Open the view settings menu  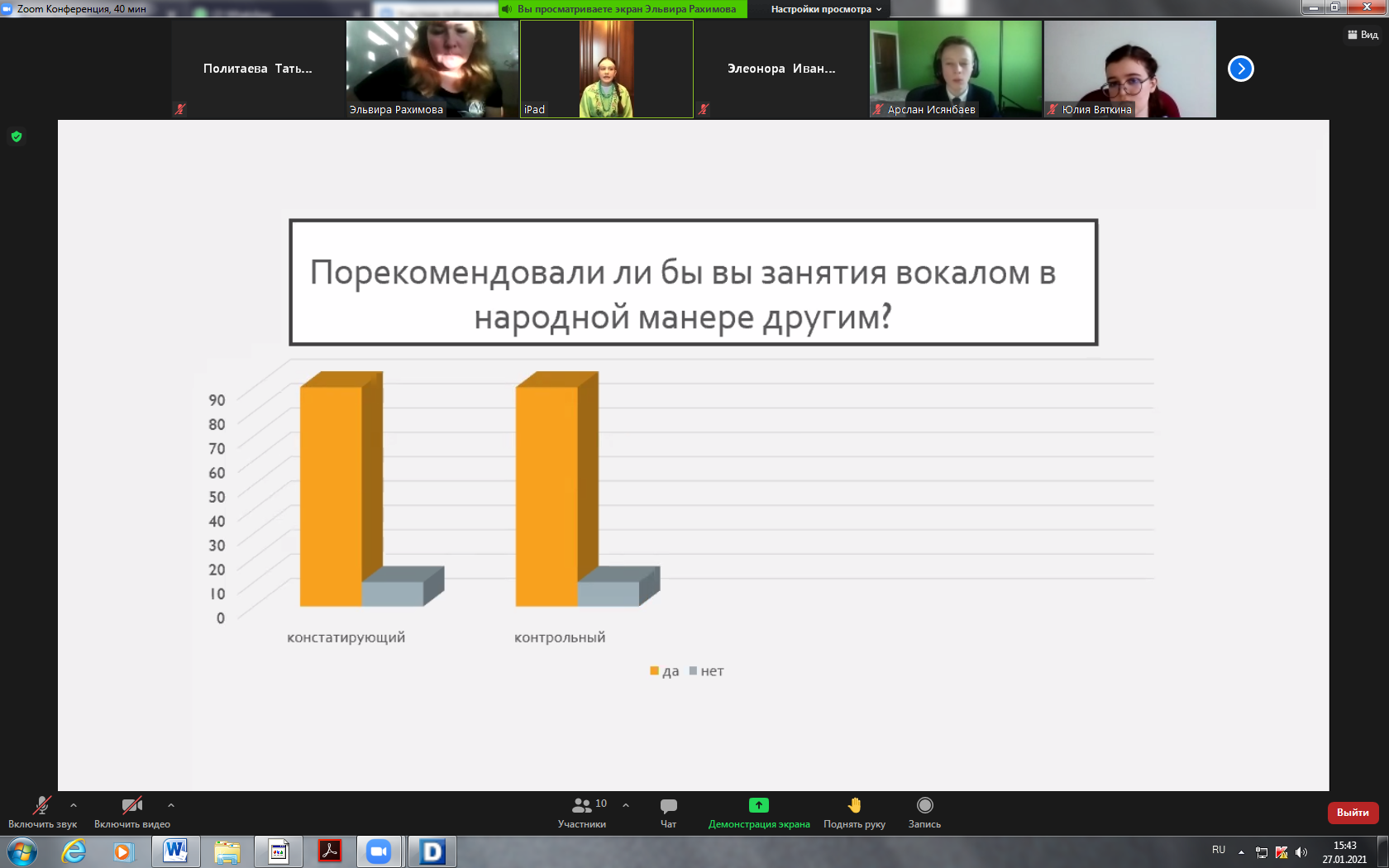(x=826, y=9)
